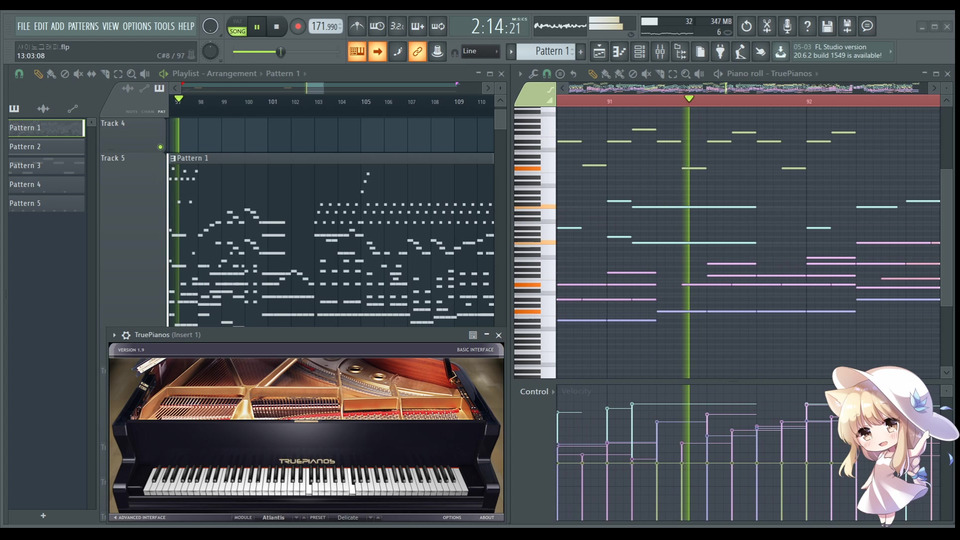
Task: Stop playback with the stop button
Action: [x=276, y=26]
